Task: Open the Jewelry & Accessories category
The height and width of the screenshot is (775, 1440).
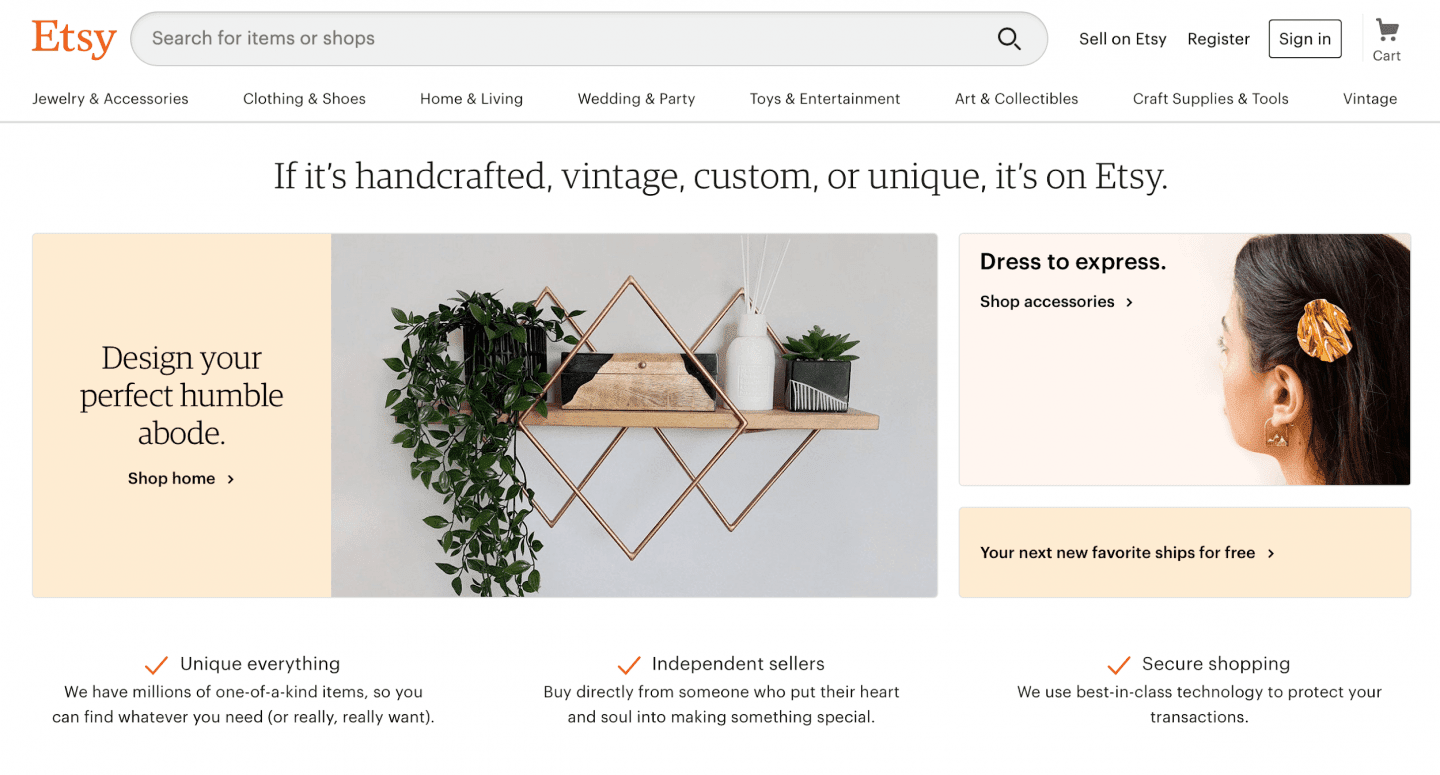Action: click(x=110, y=99)
